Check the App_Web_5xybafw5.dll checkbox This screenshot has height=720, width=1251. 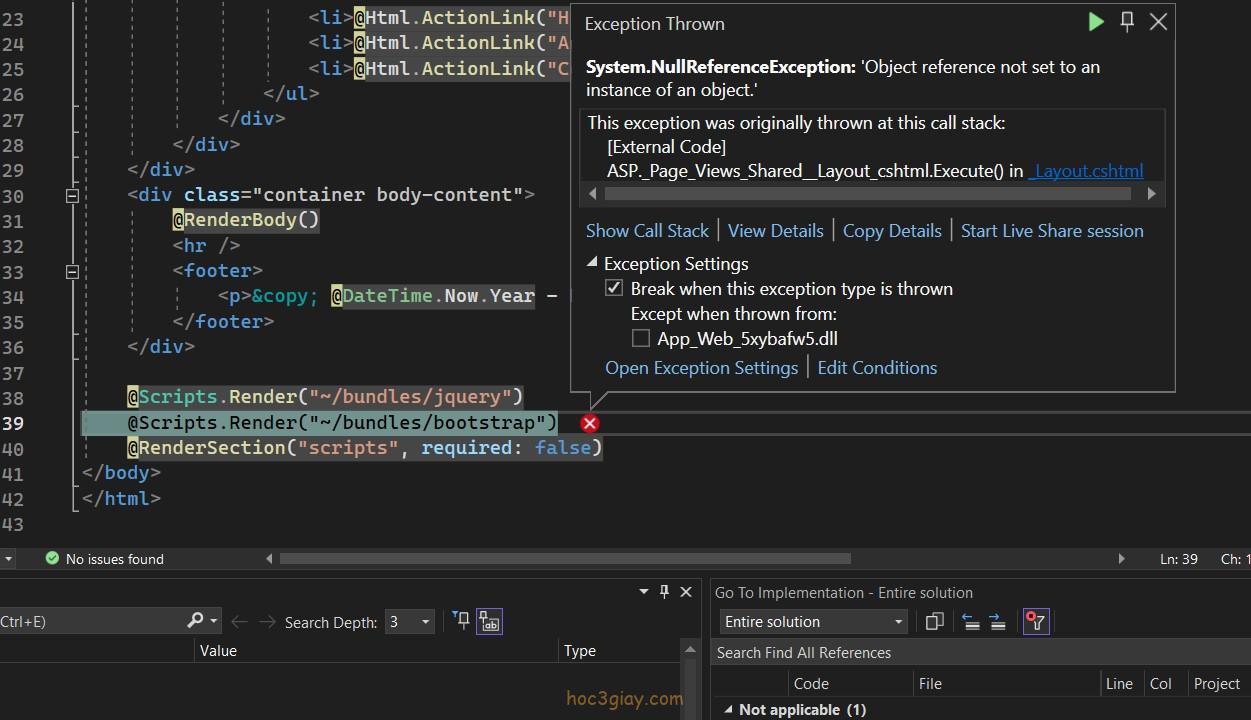click(640, 339)
